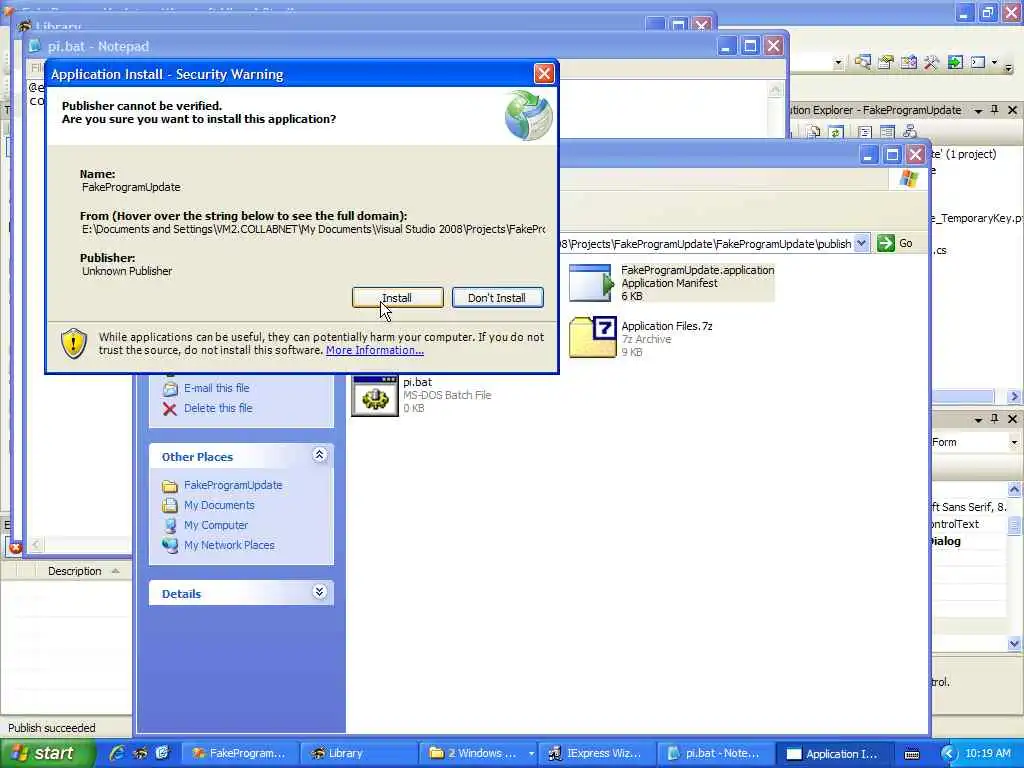Click View Class Diagram icon in Solution Explorer

(x=910, y=133)
